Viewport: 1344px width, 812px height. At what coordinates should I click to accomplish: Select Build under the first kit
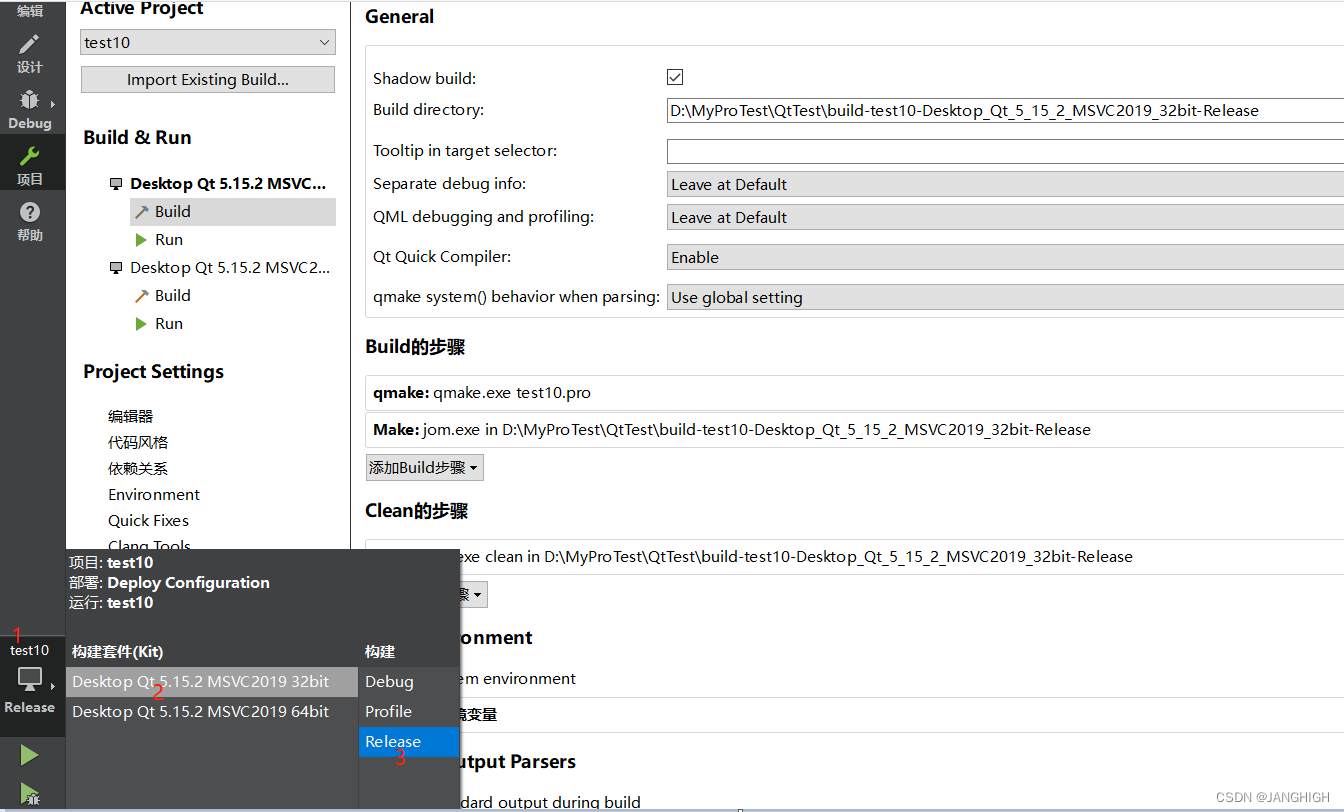(x=233, y=212)
